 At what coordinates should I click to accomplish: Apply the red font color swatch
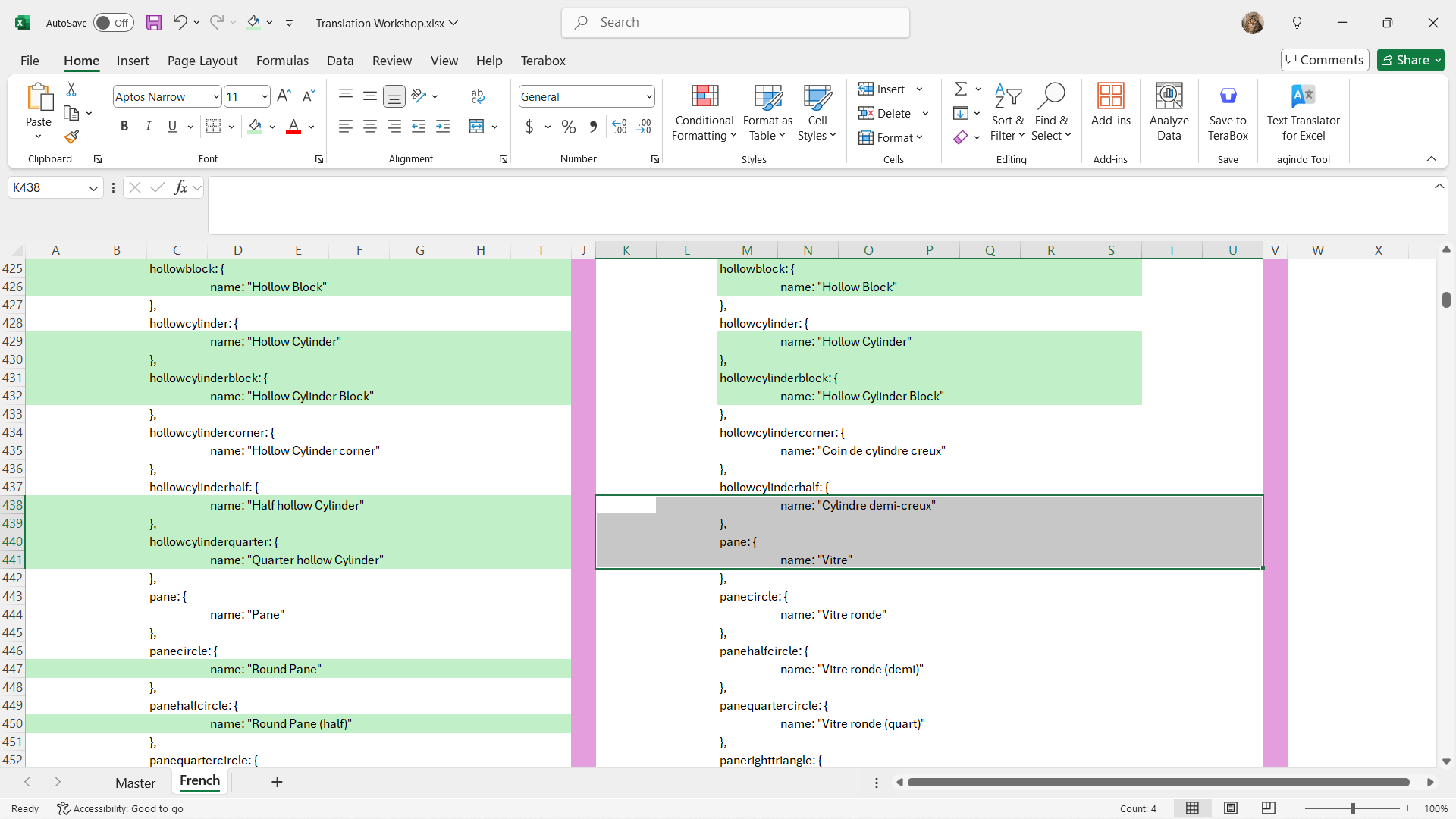pyautogui.click(x=293, y=127)
